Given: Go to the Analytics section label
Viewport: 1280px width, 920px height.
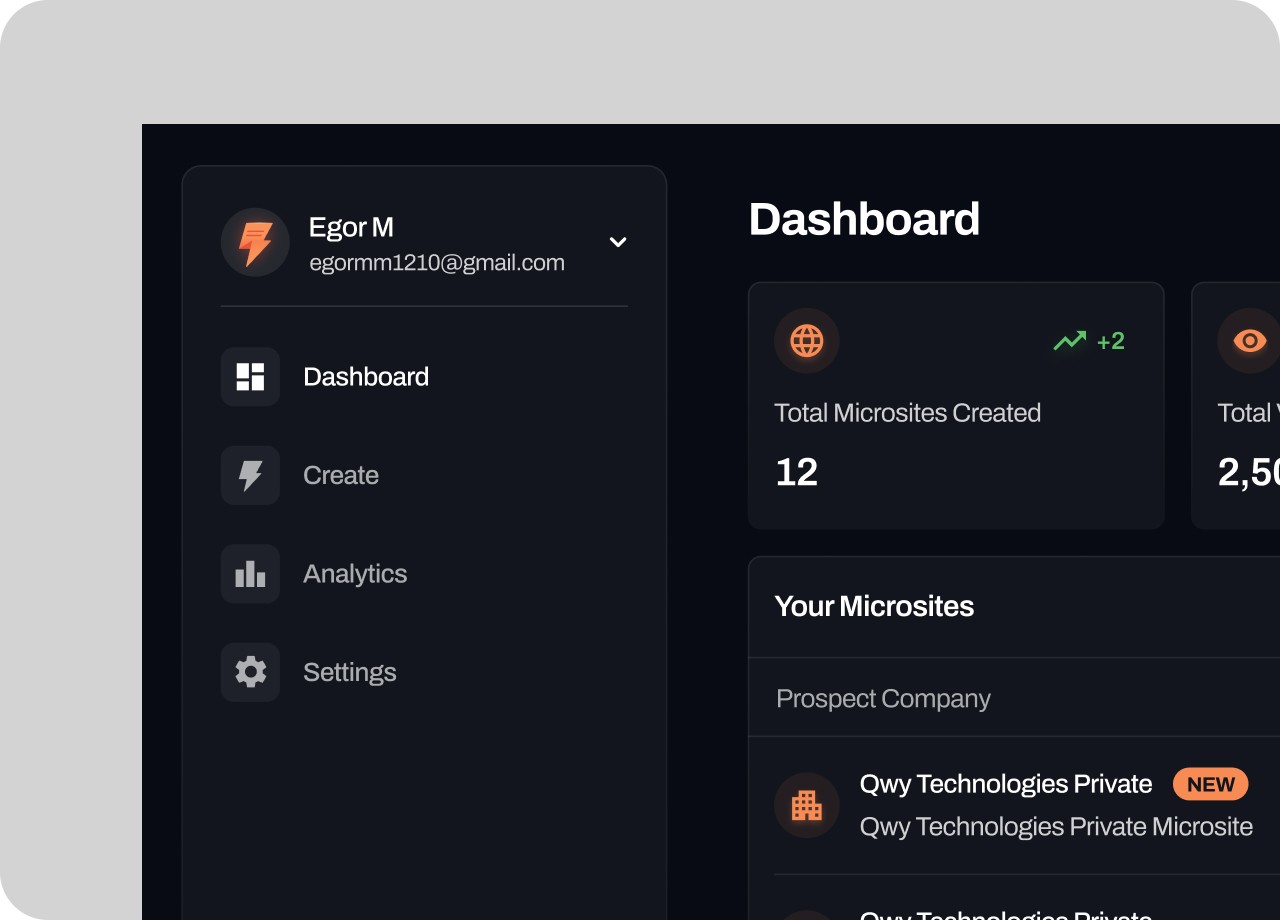Looking at the screenshot, I should click(x=355, y=574).
